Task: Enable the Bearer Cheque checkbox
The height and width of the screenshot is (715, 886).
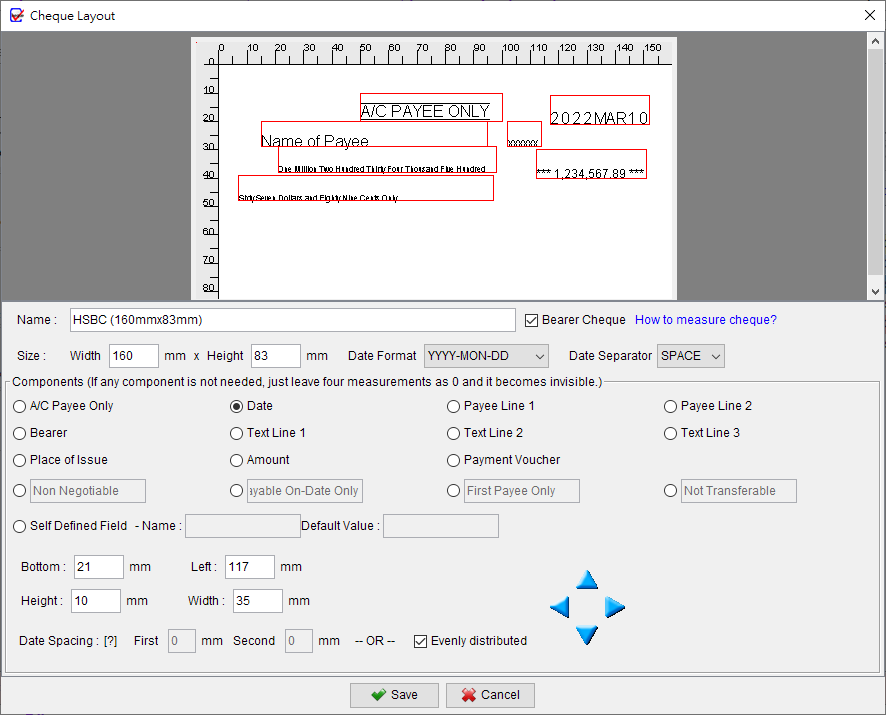Action: pos(531,319)
